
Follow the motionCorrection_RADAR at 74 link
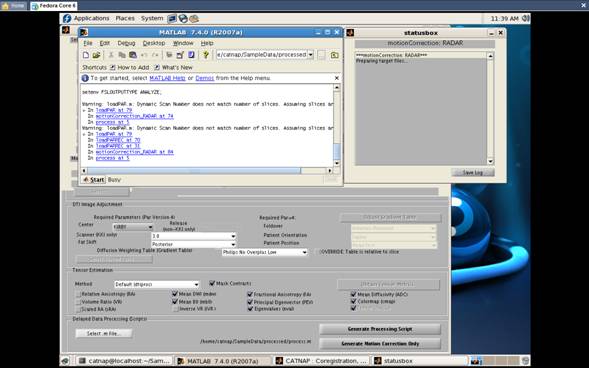coord(134,116)
